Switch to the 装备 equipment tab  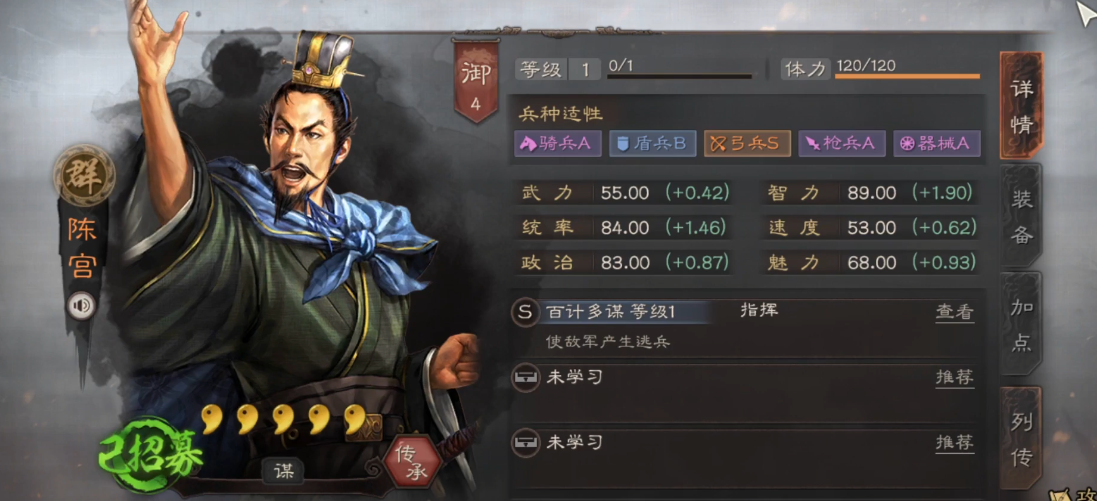(1021, 218)
